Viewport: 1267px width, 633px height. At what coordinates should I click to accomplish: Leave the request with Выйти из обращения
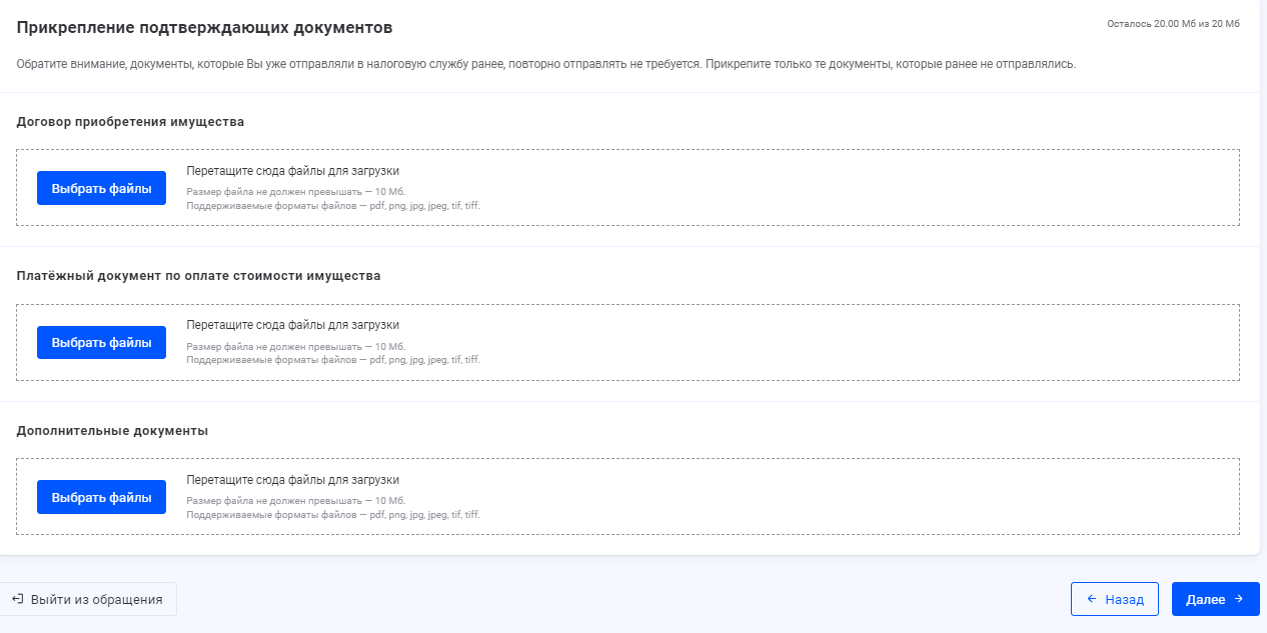point(87,600)
